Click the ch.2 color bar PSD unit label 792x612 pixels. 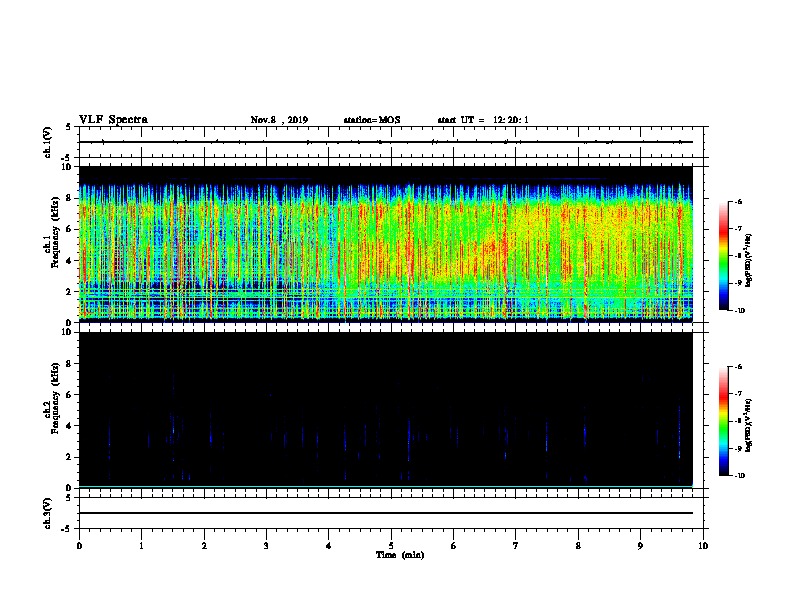click(x=749, y=425)
